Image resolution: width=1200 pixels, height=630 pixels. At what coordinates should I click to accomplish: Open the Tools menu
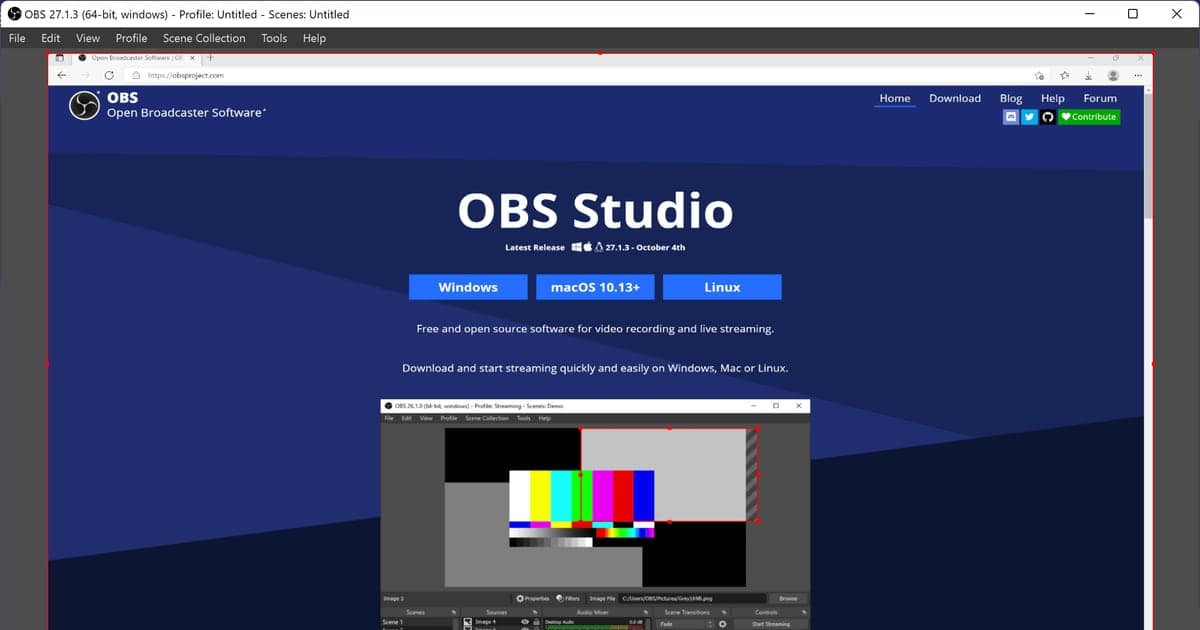pyautogui.click(x=274, y=38)
